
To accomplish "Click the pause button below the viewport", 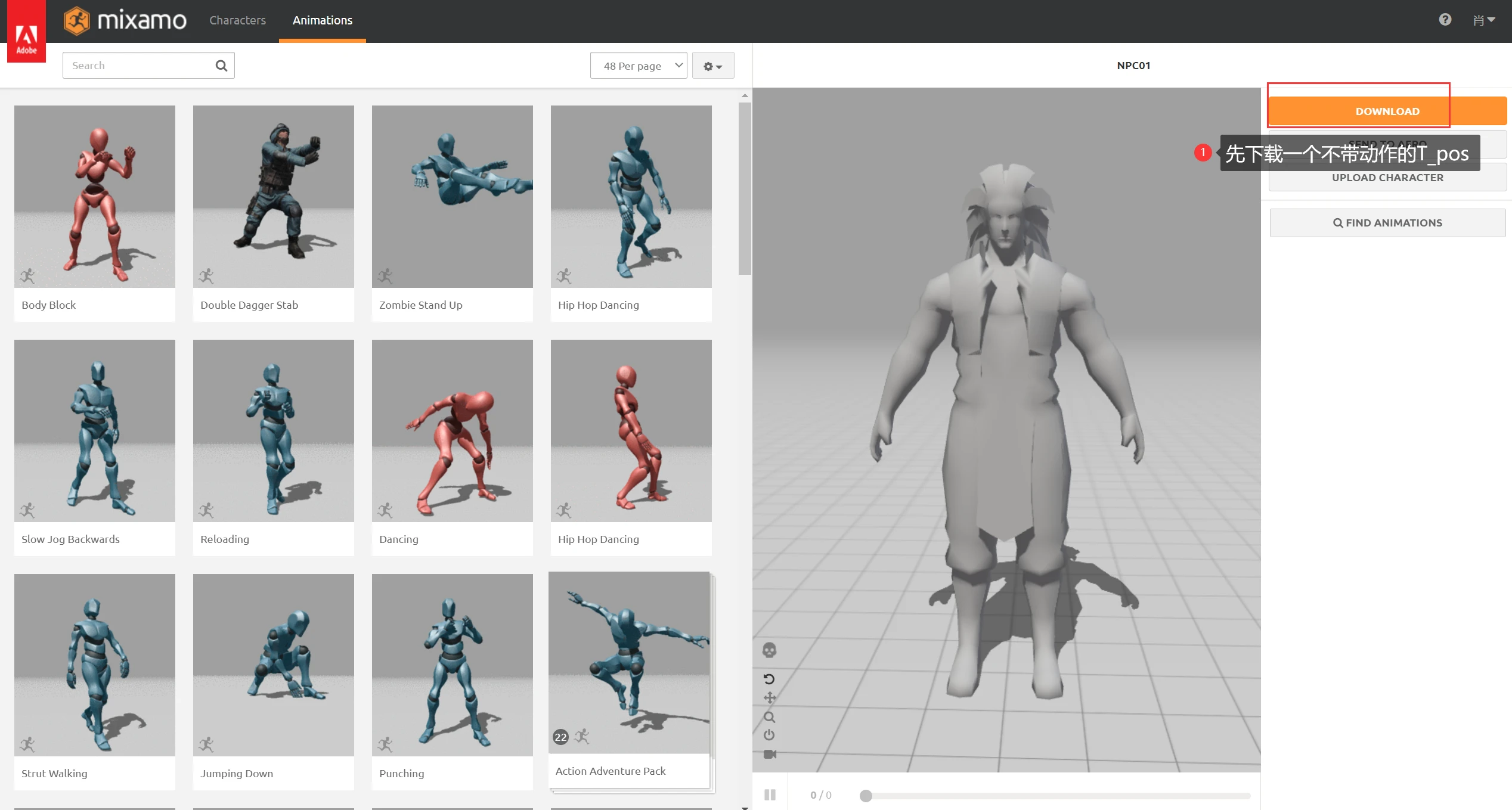I will [x=770, y=795].
